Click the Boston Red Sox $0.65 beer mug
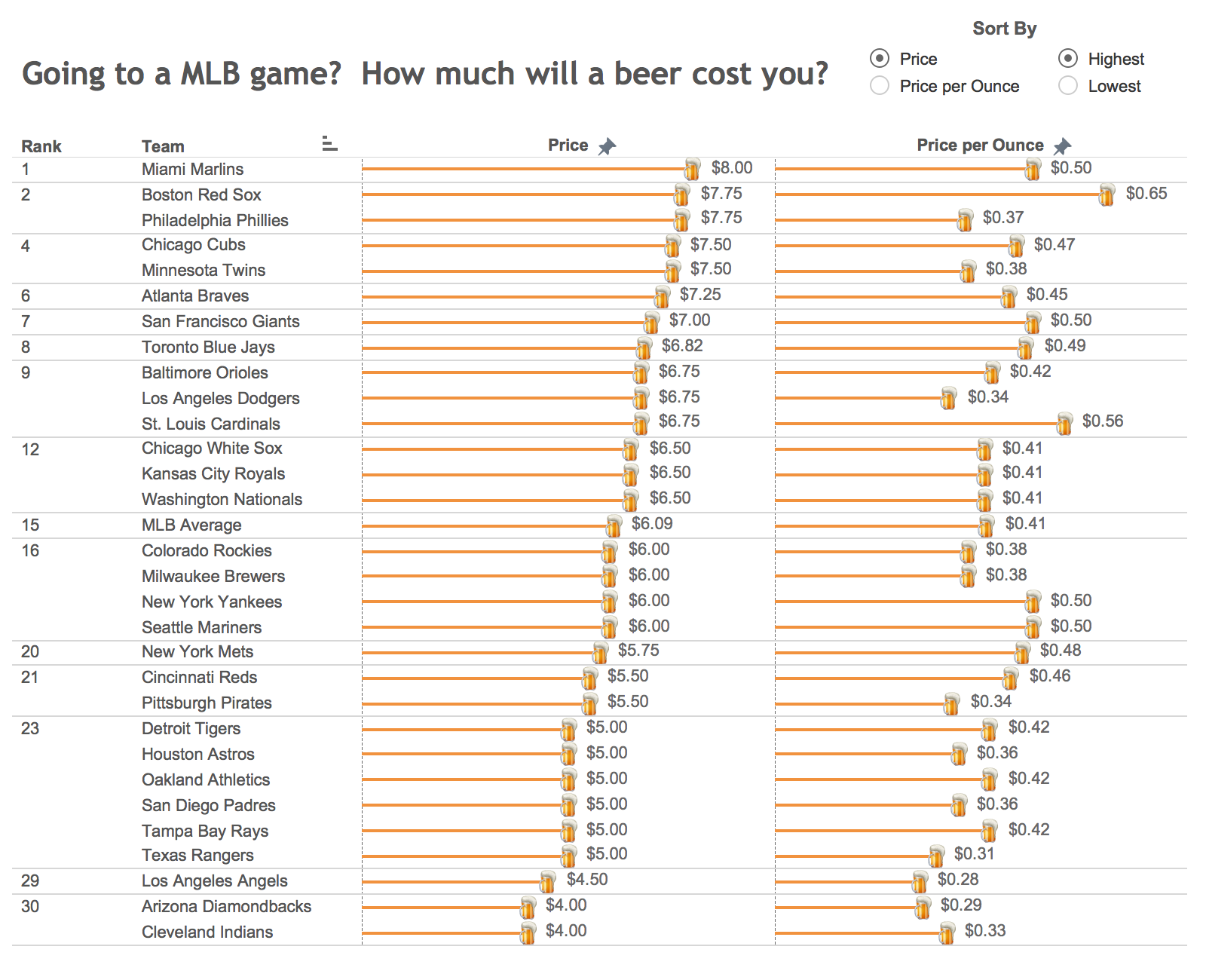Image resolution: width=1206 pixels, height=980 pixels. [x=1106, y=194]
